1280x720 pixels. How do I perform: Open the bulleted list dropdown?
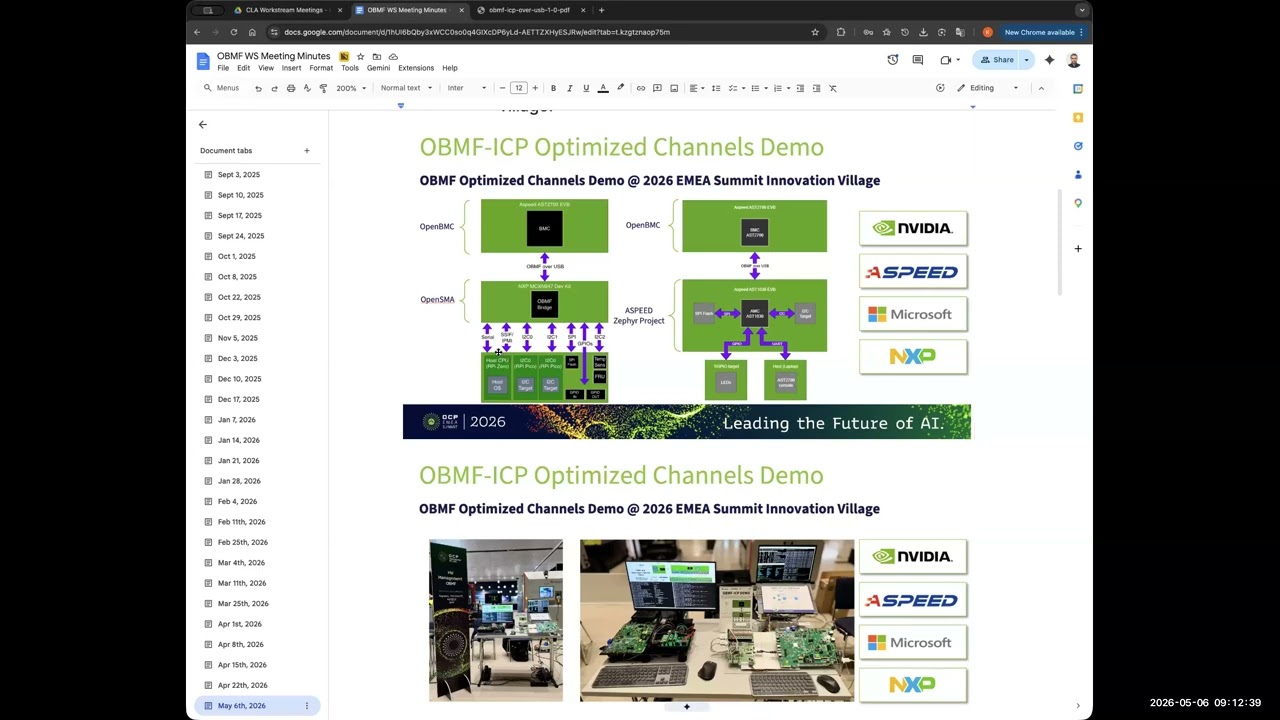(x=758, y=88)
